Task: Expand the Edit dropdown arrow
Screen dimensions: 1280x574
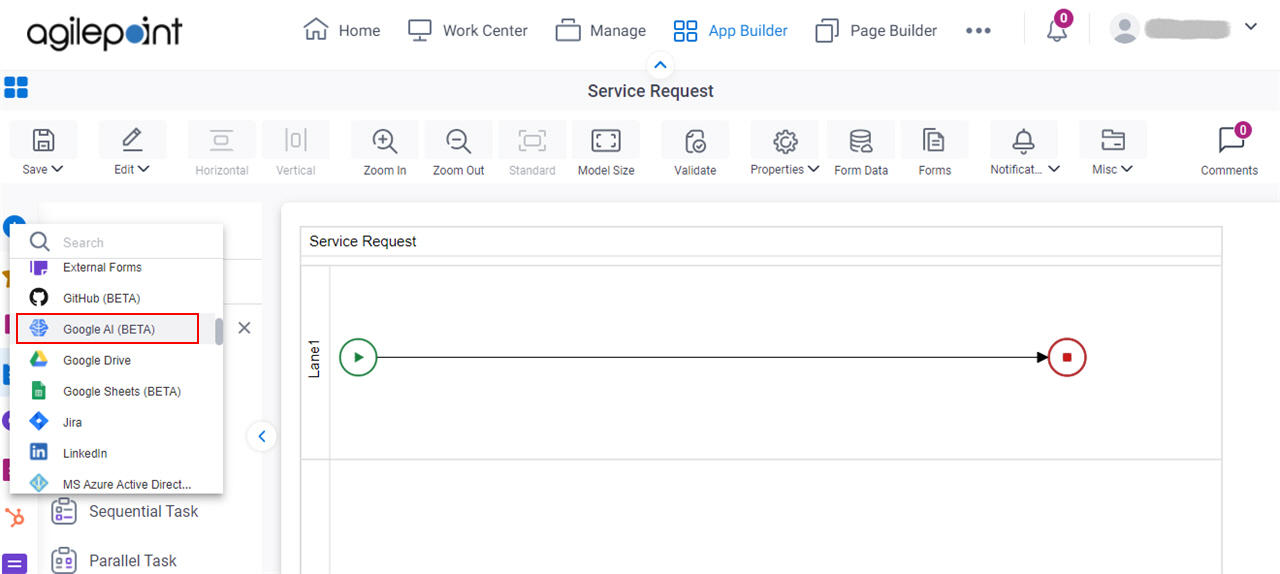Action: click(x=144, y=169)
